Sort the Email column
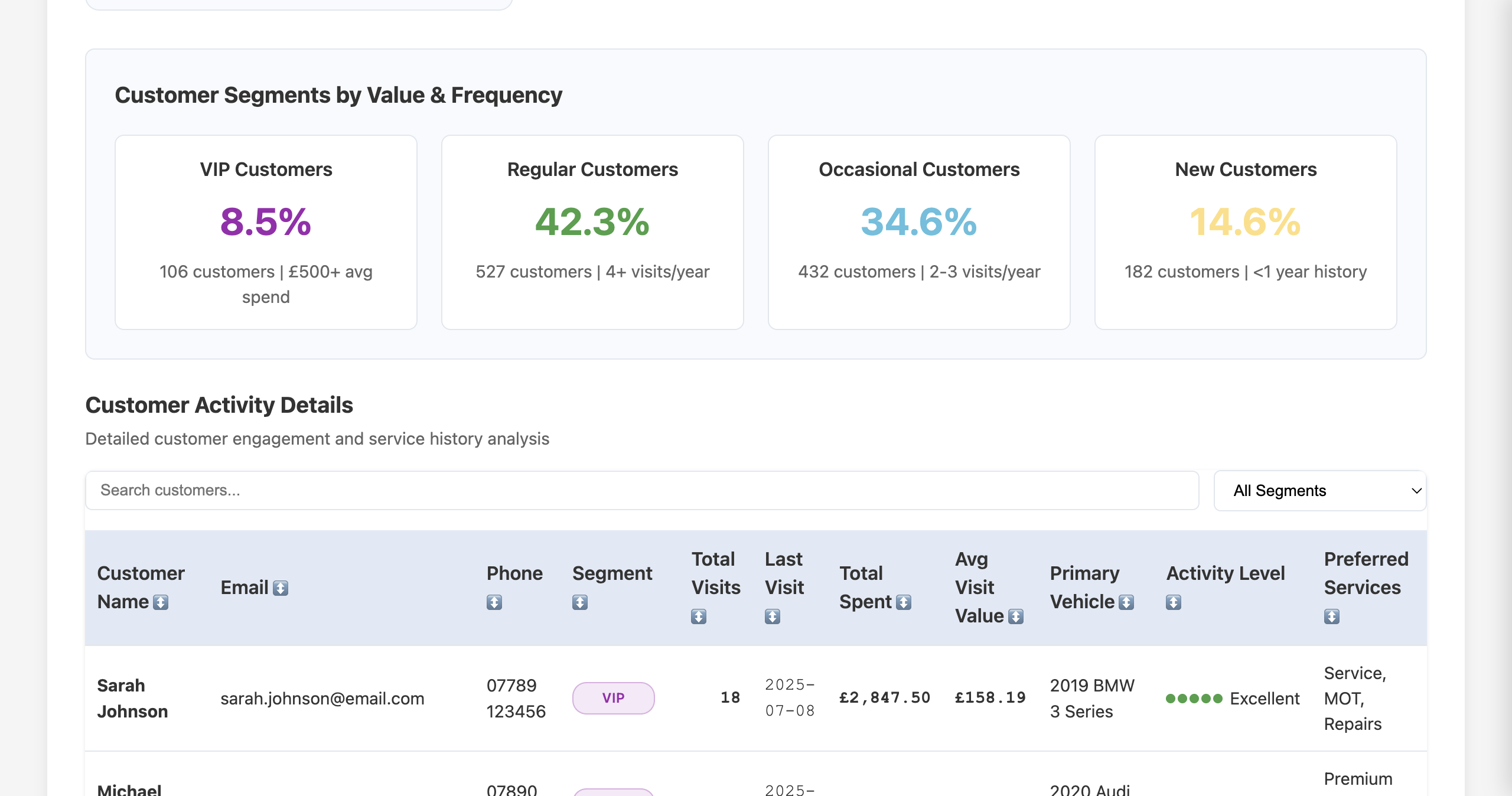This screenshot has height=796, width=1512. click(280, 588)
